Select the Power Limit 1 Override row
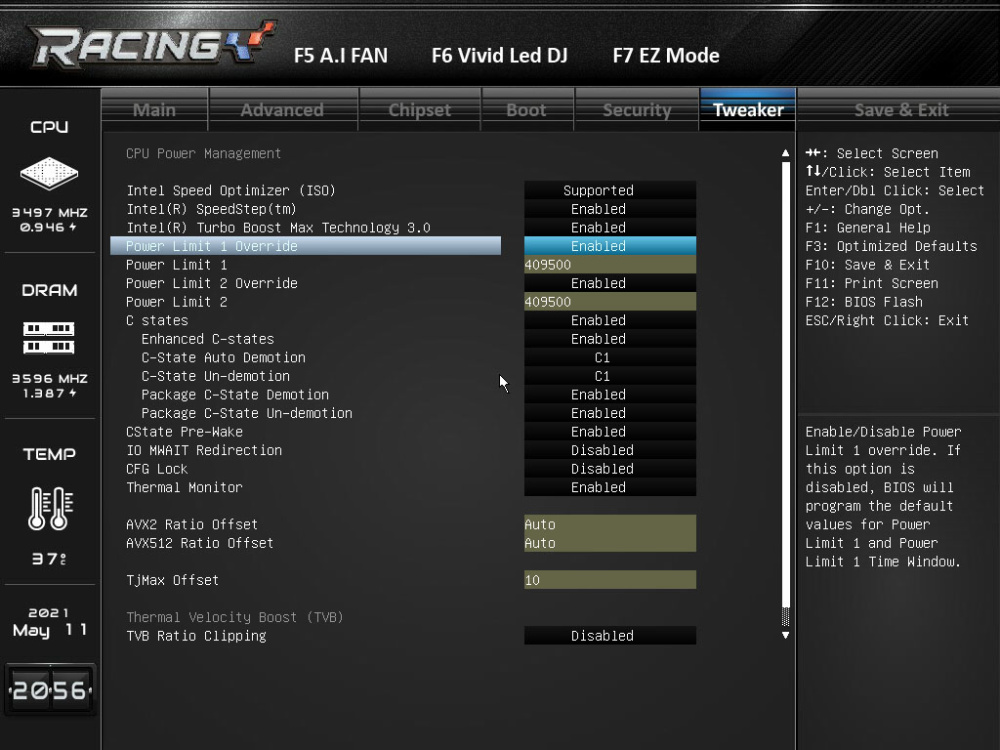This screenshot has height=750, width=1000. pyautogui.click(x=305, y=246)
